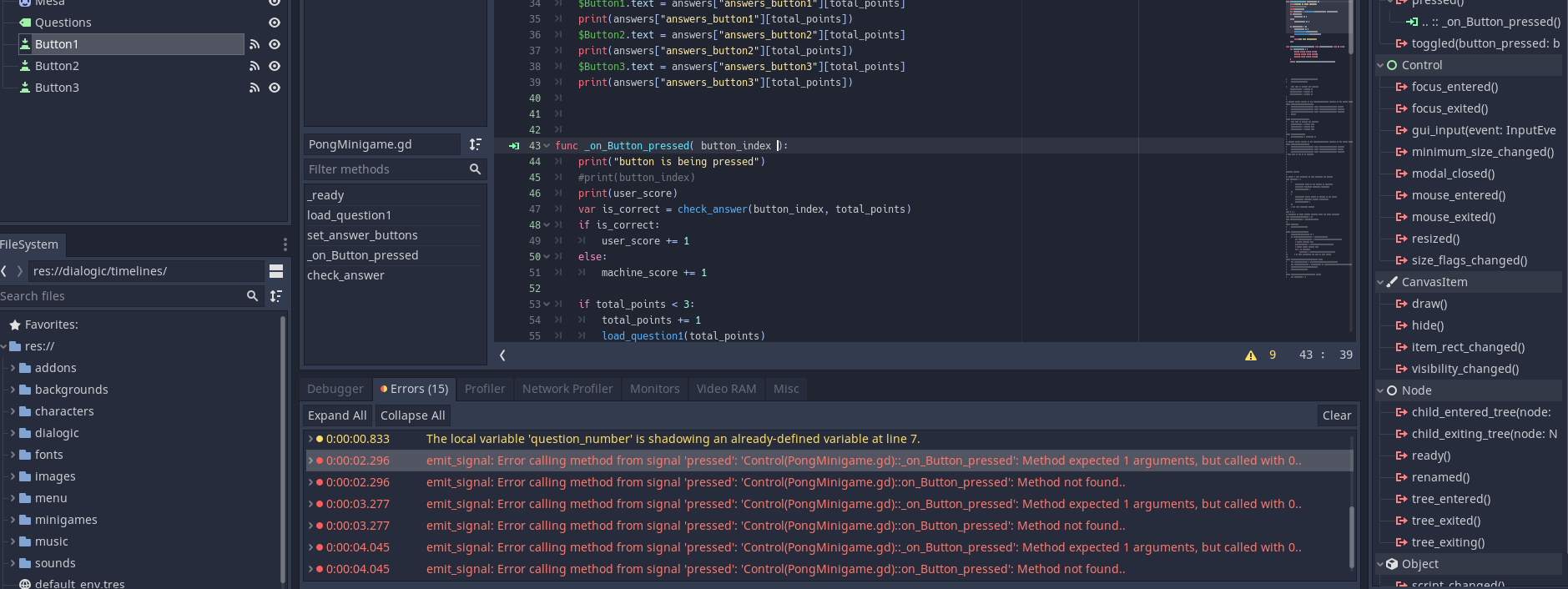Toggle visibility of Questions node

[x=275, y=23]
